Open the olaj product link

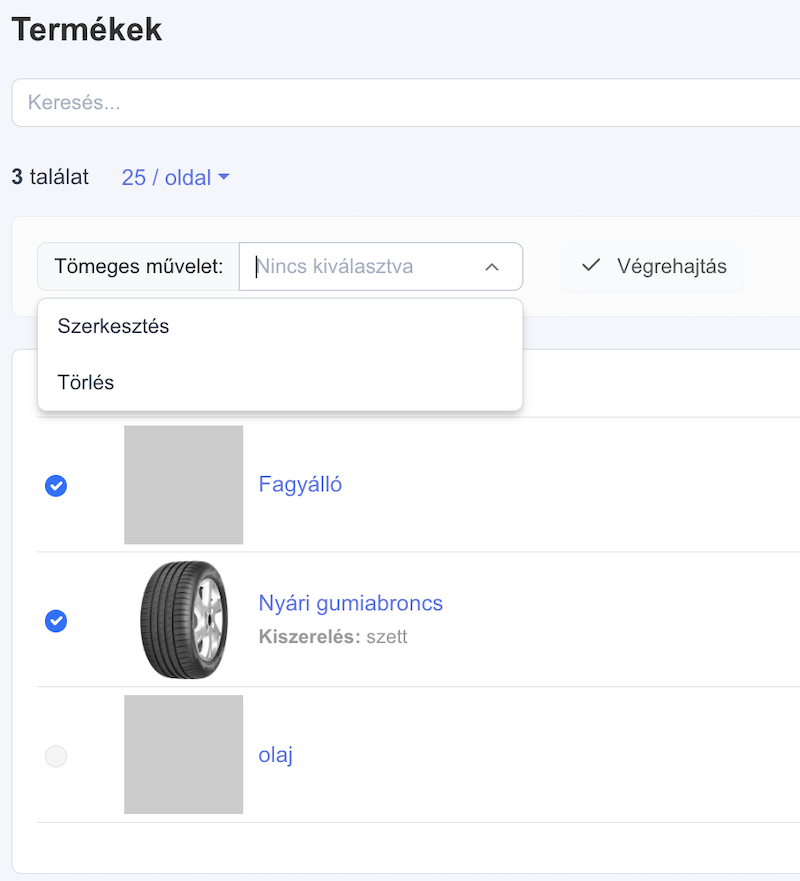coord(275,755)
